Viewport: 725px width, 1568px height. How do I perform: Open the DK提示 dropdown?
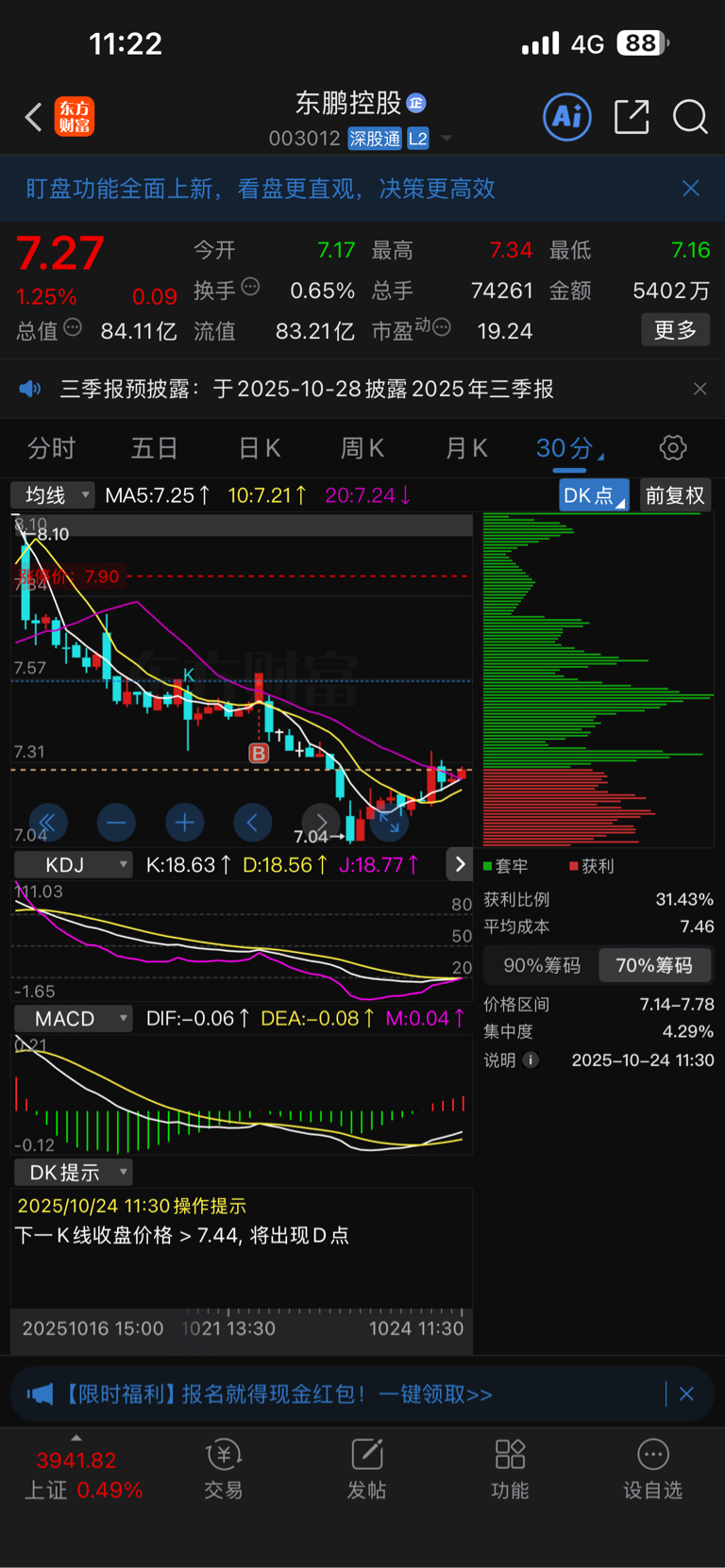(73, 1172)
